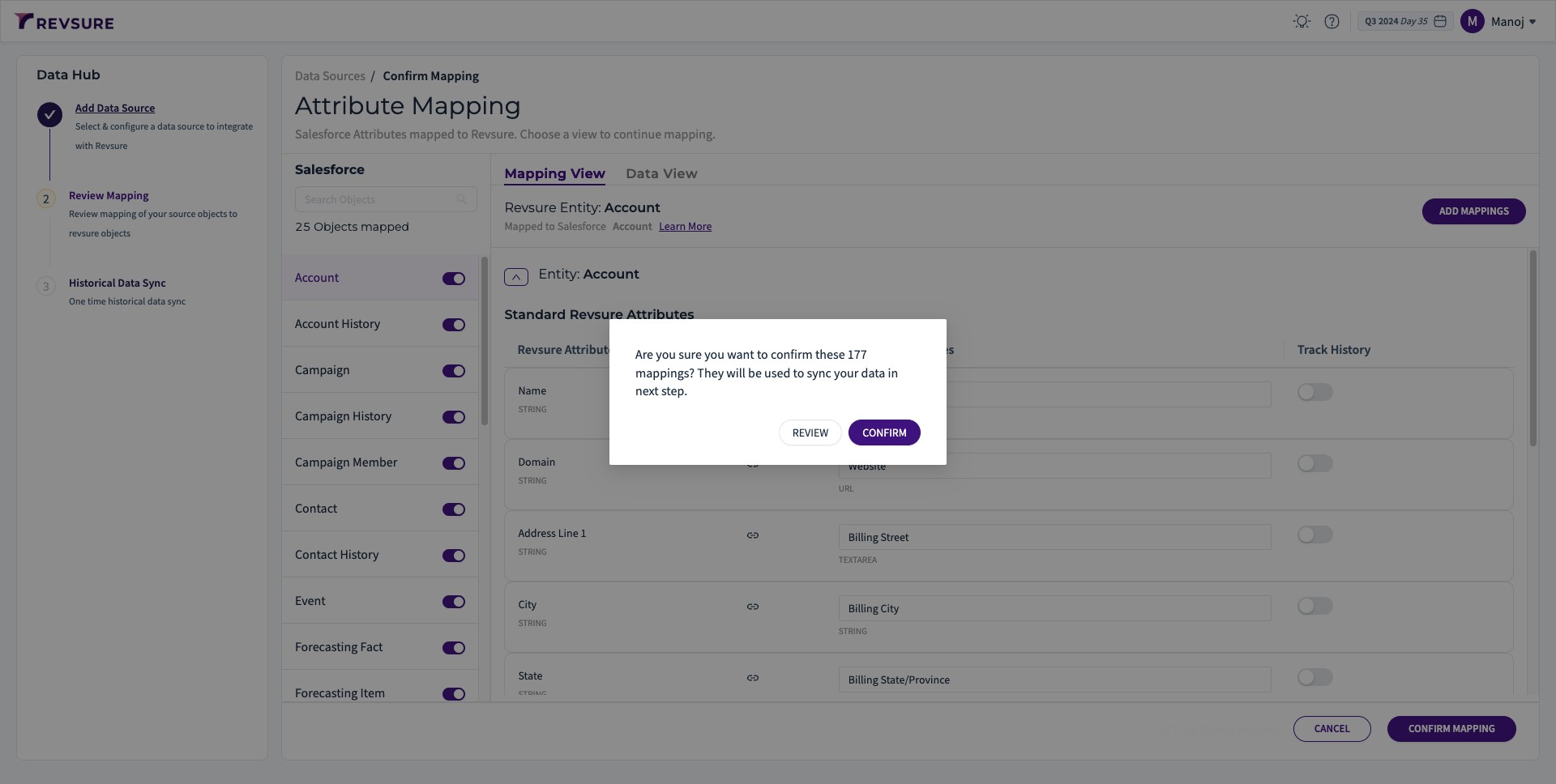Select the Account object in the list

[x=380, y=278]
